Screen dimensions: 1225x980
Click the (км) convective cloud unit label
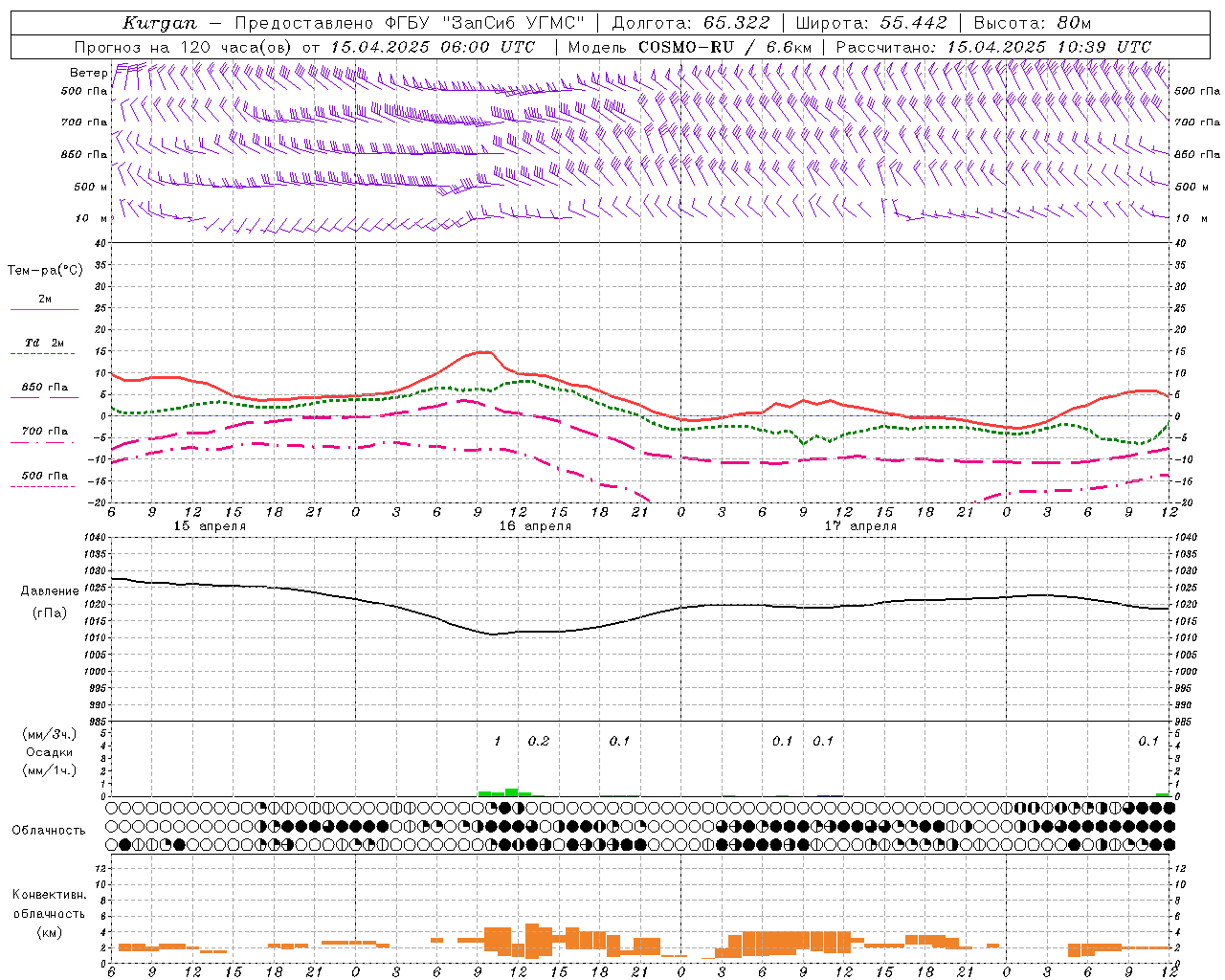pyautogui.click(x=49, y=932)
